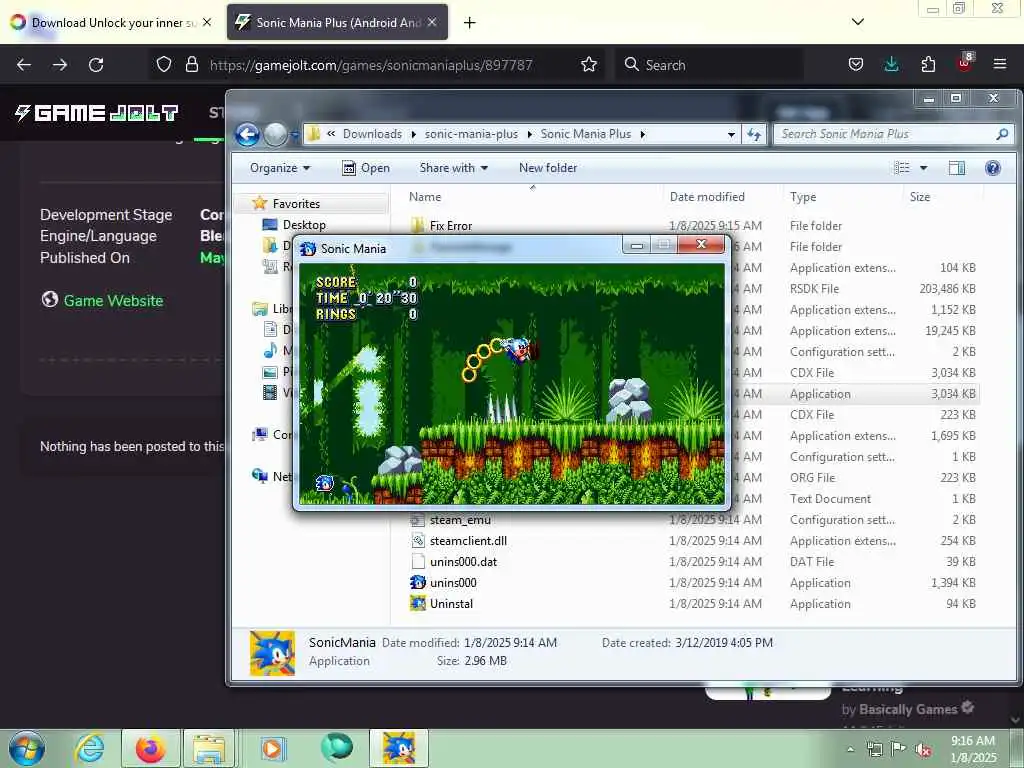Open the view options dropdown arrow
Screen dimensions: 1024x768
click(923, 168)
